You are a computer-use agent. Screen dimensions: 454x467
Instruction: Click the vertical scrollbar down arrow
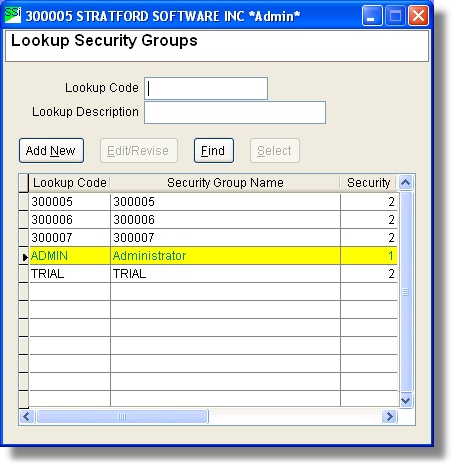406,400
